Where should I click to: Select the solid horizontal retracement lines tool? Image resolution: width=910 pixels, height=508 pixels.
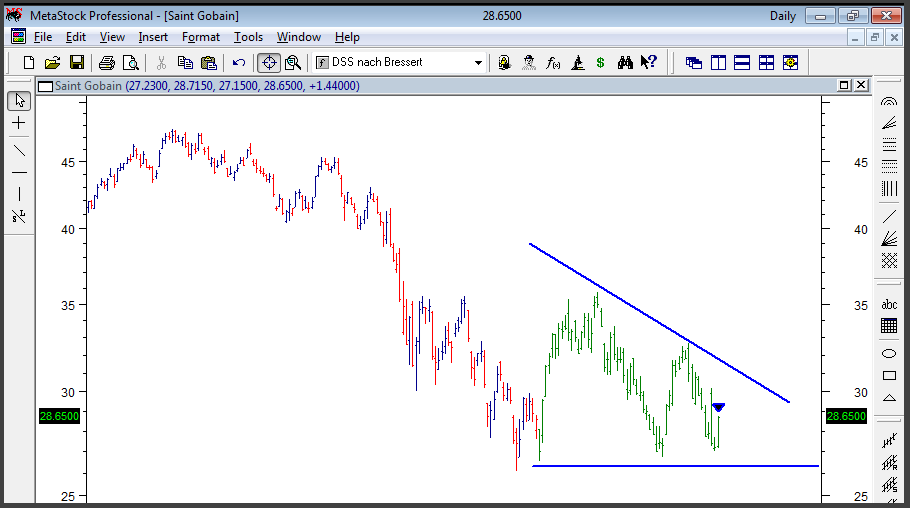point(889,145)
